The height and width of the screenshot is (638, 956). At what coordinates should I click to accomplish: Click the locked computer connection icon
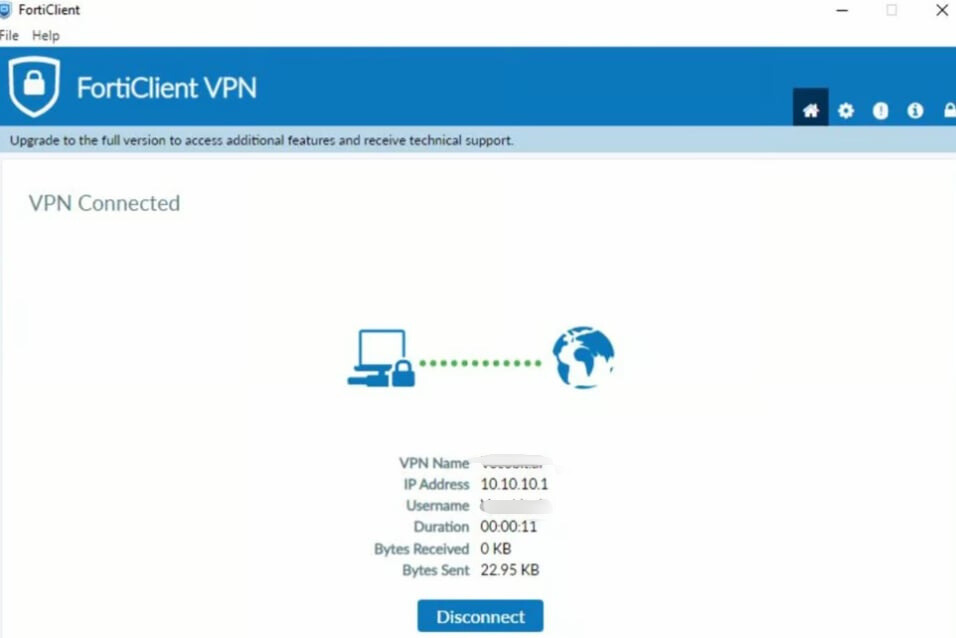[381, 358]
